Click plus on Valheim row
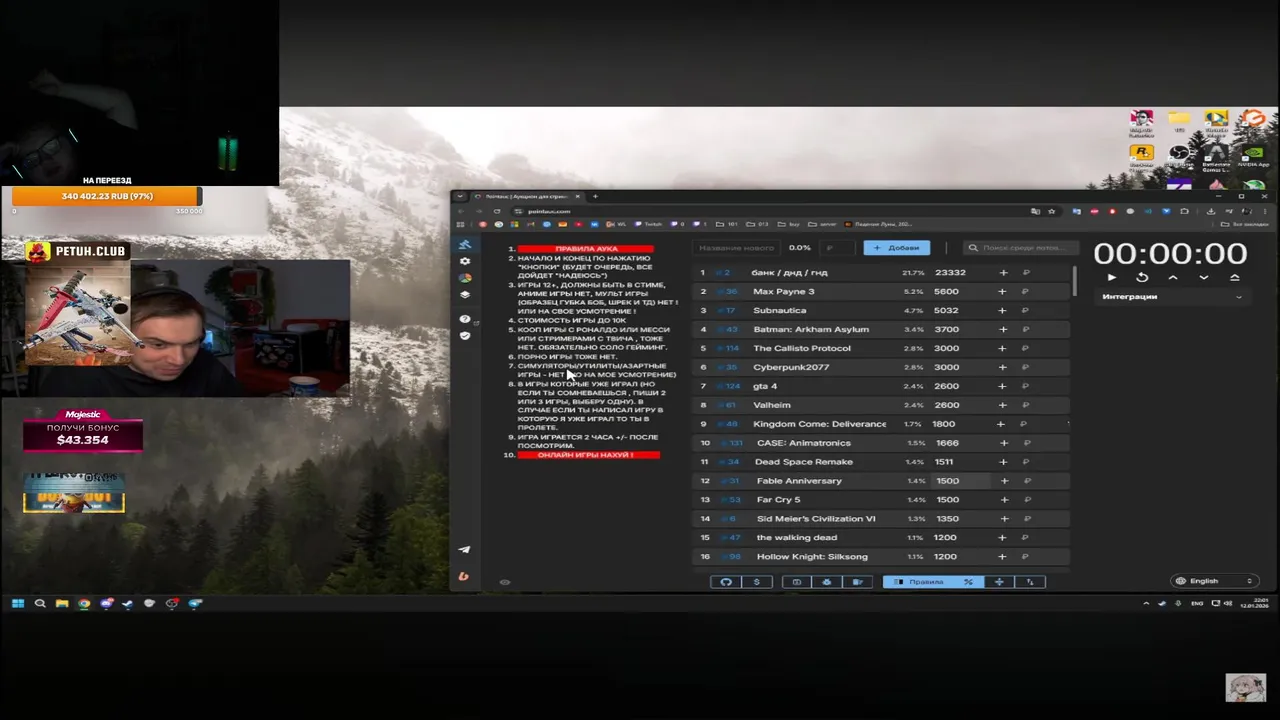Viewport: 1280px width, 720px height. coord(1003,405)
